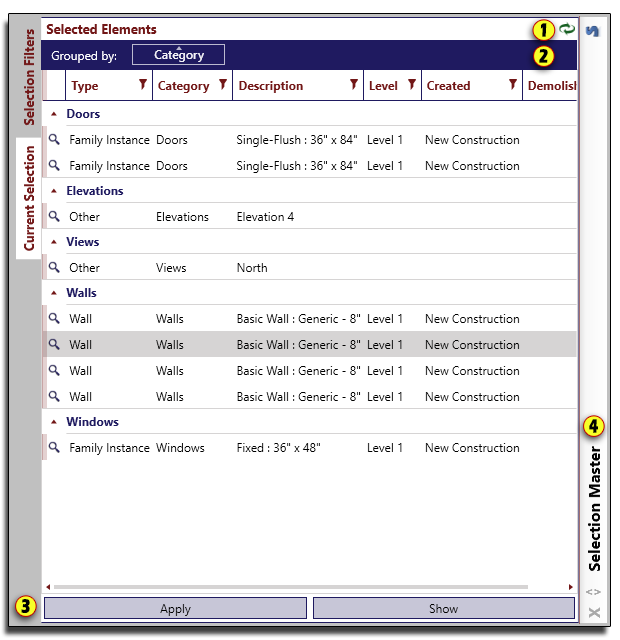Viewport: 620px width, 640px height.
Task: Click the horizontal scrollbar right arrow
Action: click(571, 587)
